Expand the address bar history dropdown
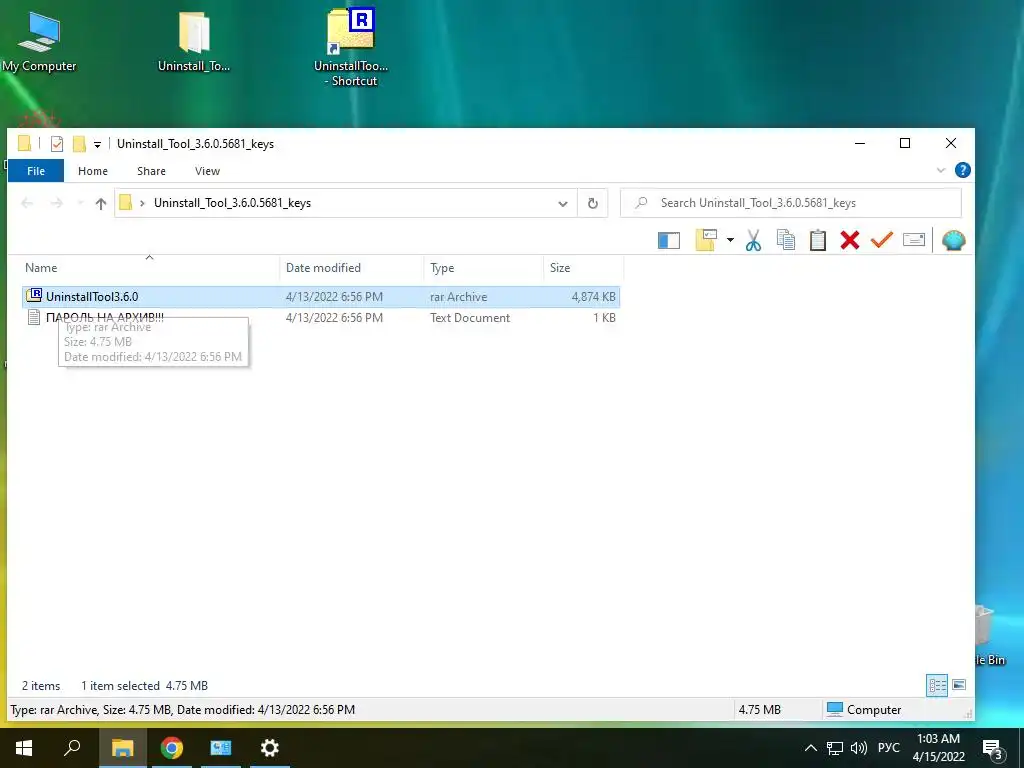Screen dimensions: 1024x768 [x=562, y=204]
